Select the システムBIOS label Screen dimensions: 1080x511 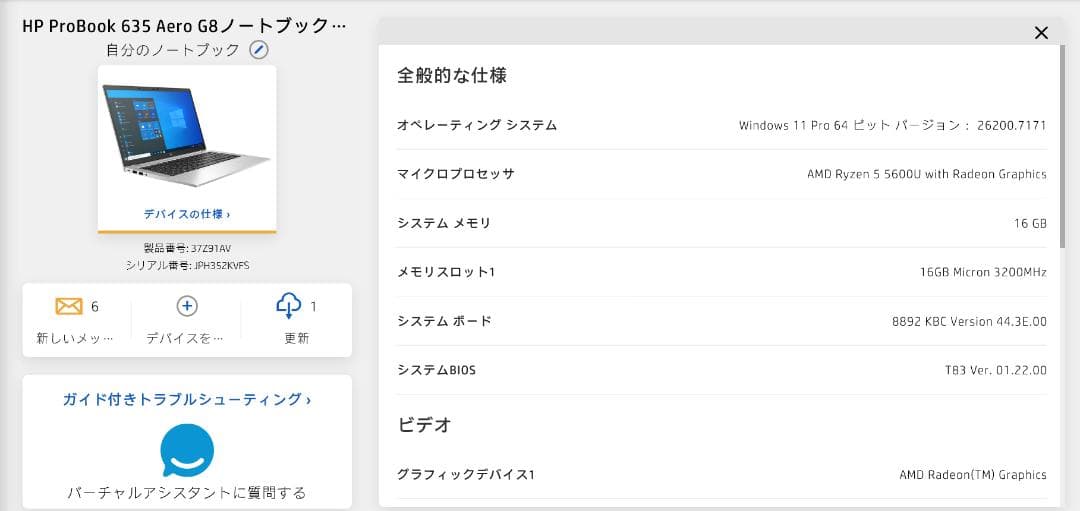point(436,370)
